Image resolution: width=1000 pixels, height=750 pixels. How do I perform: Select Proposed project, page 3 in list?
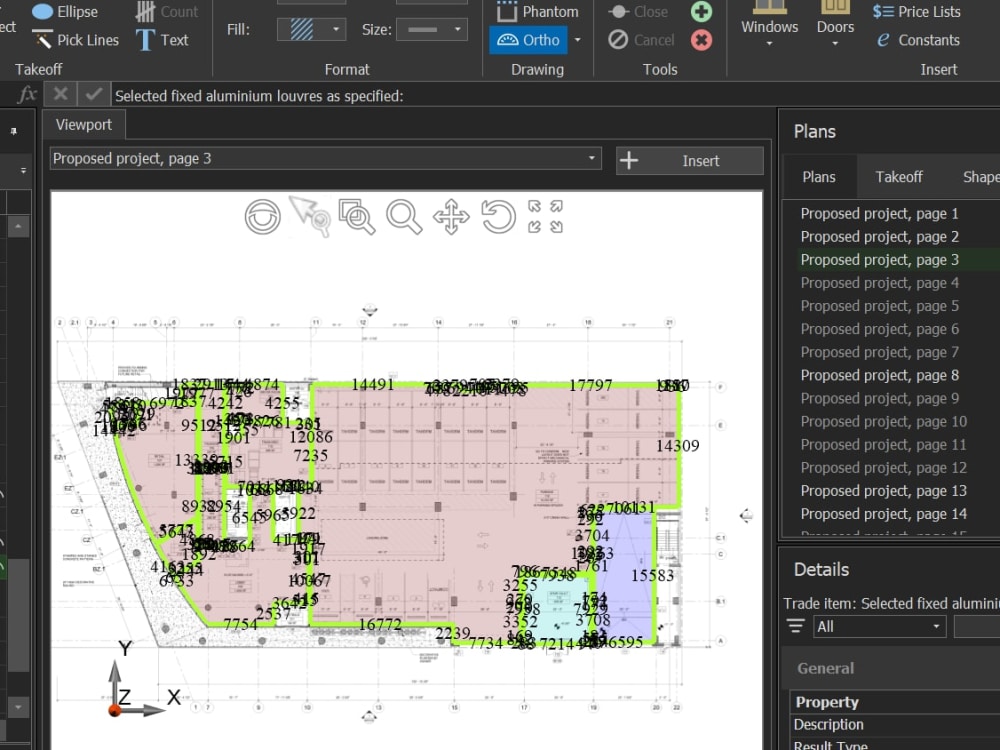click(x=879, y=260)
